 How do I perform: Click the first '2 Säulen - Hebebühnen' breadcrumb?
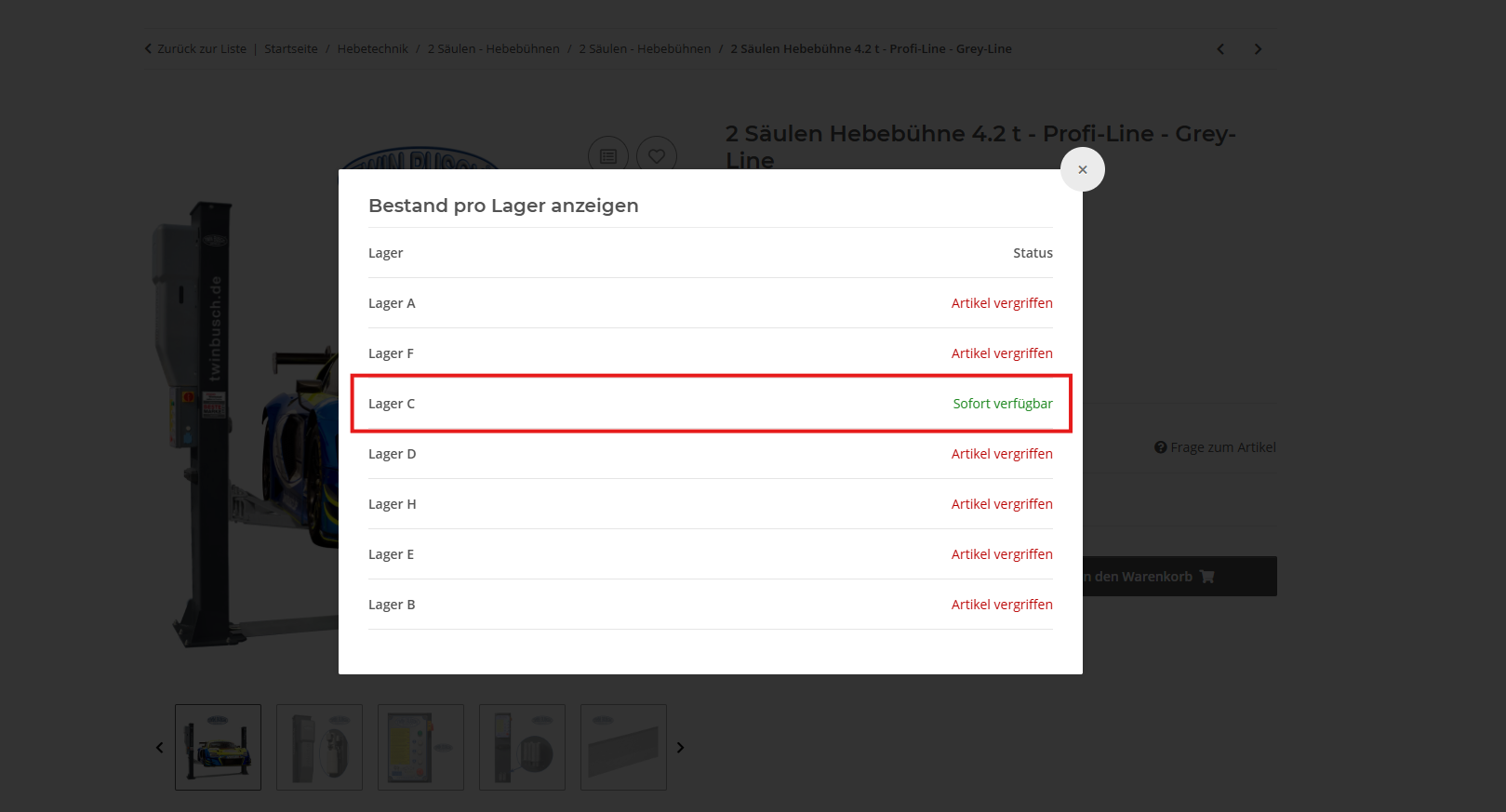coord(493,49)
